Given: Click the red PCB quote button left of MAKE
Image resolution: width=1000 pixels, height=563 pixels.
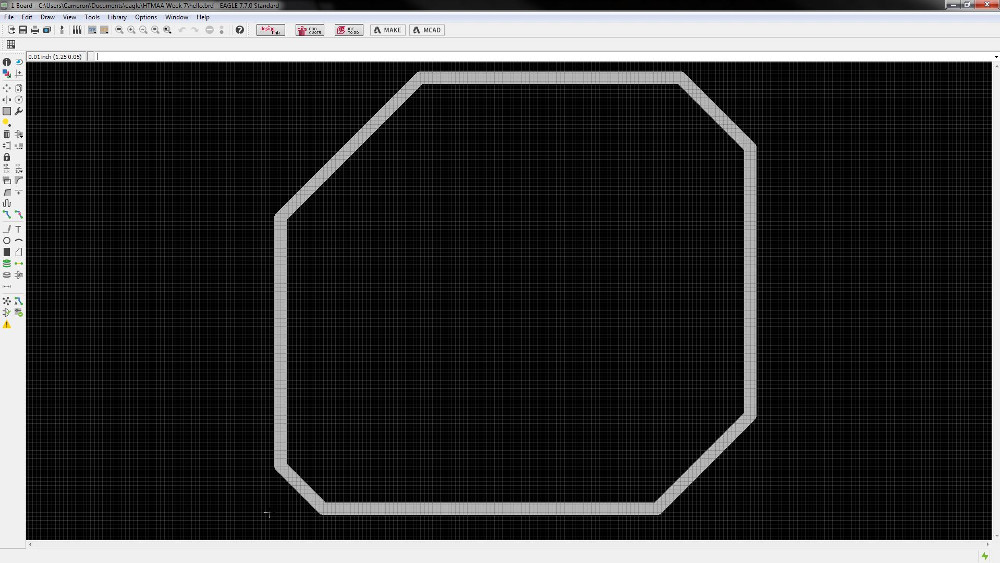Looking at the screenshot, I should click(x=349, y=30).
